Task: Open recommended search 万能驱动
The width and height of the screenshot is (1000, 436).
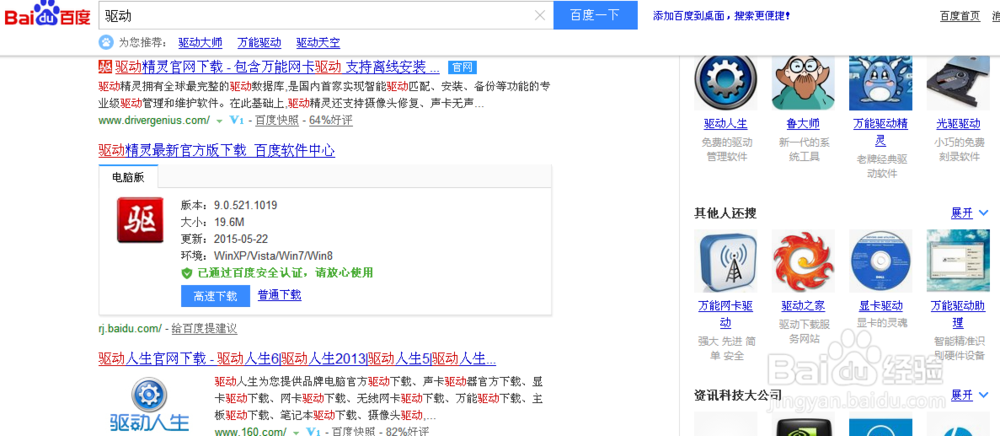Action: point(259,43)
